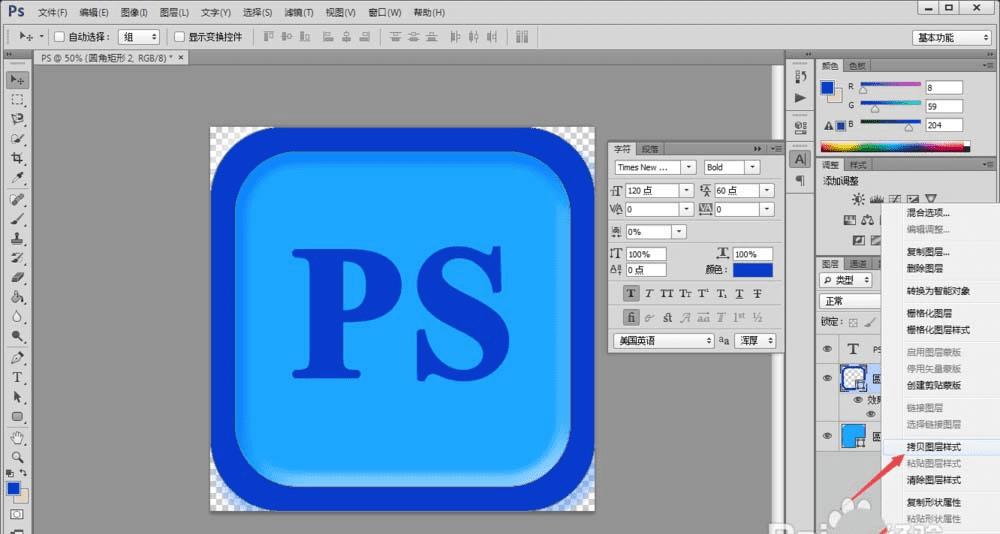Click the B value field showing 204
1000x534 pixels.
(944, 125)
